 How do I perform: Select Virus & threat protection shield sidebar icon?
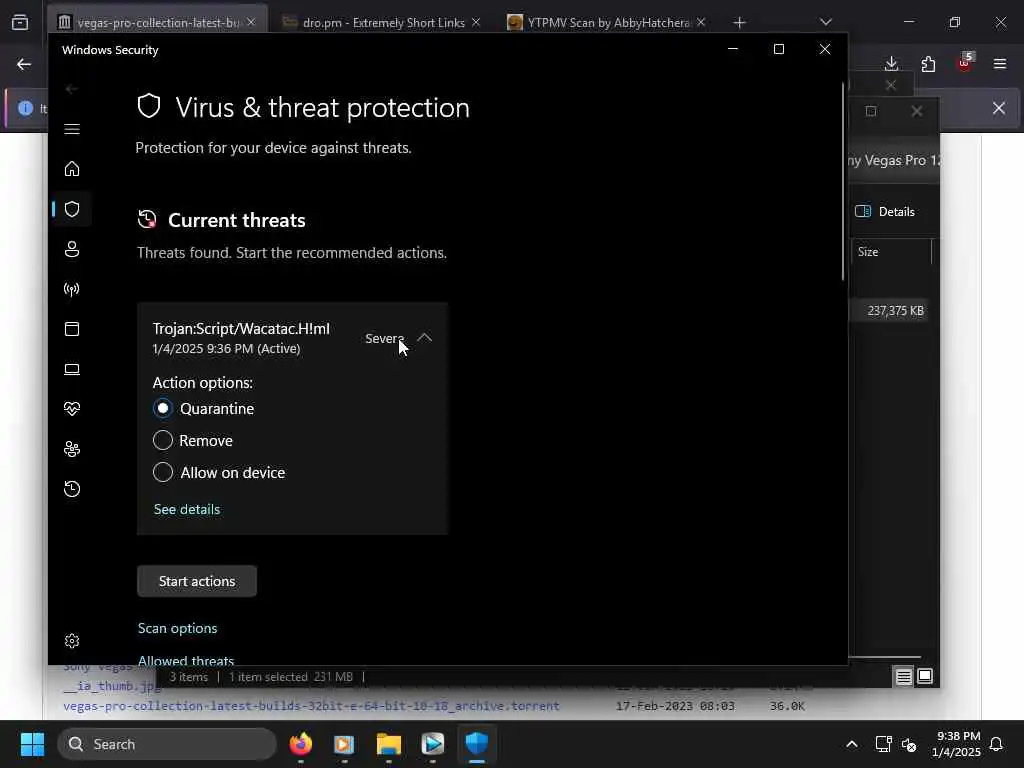72,209
